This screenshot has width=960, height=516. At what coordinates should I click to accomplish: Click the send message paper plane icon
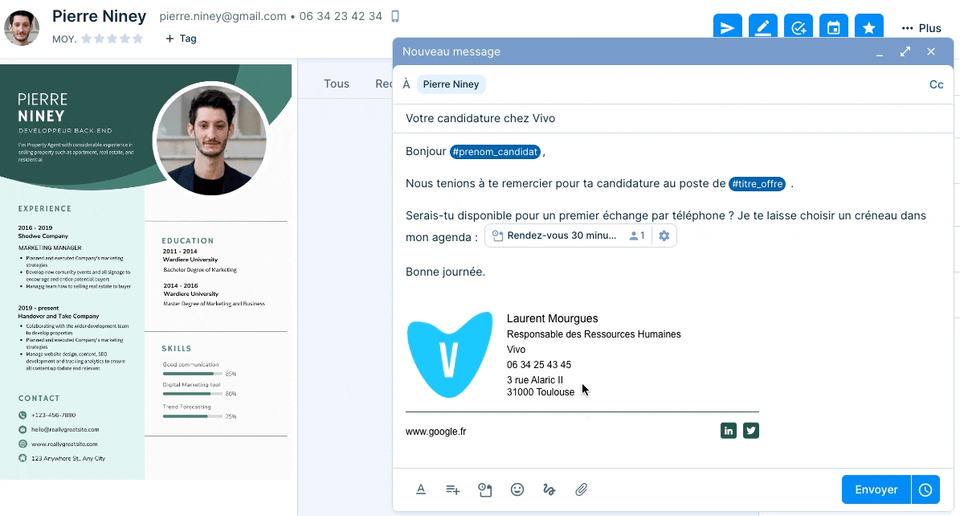point(727,27)
